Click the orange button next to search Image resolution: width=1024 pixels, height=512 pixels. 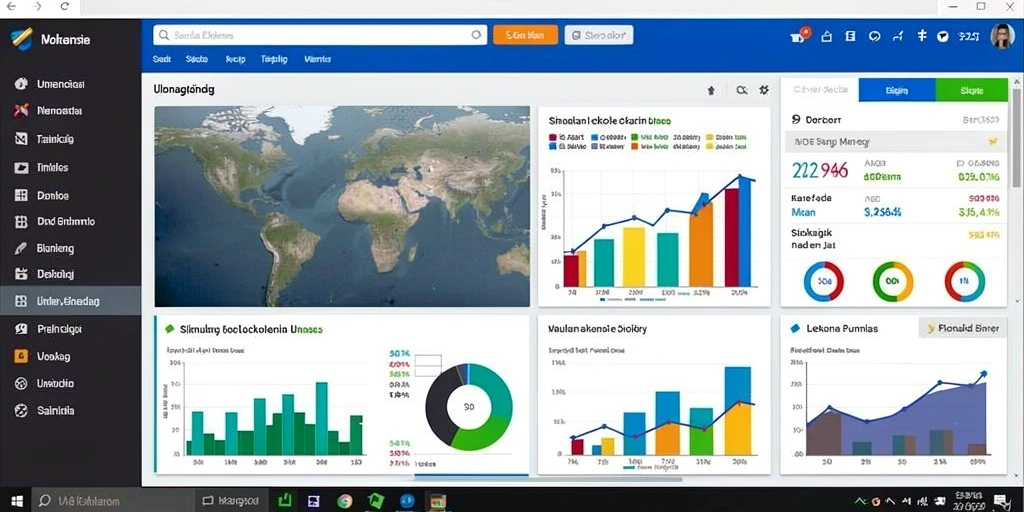point(525,35)
